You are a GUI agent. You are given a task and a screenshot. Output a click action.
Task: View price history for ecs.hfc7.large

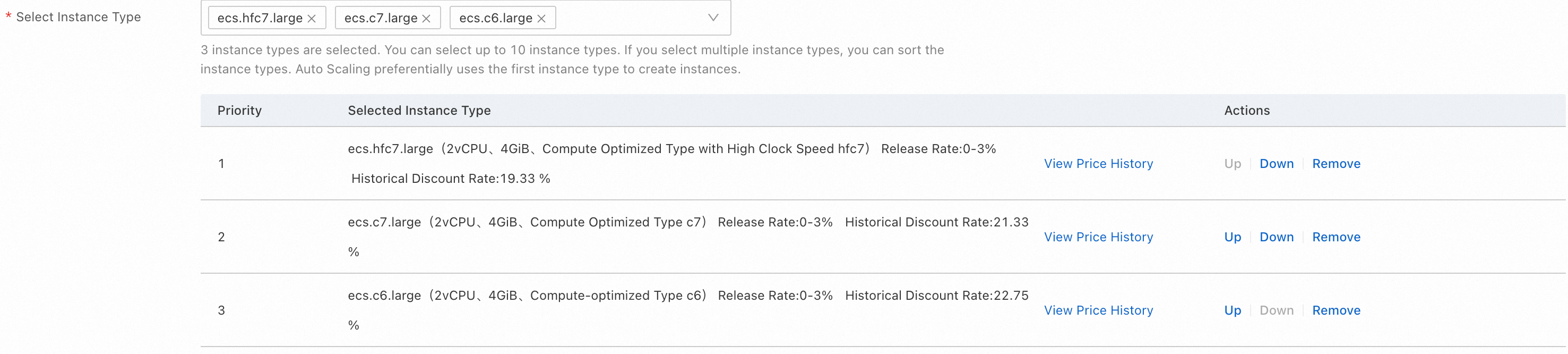[x=1098, y=164]
